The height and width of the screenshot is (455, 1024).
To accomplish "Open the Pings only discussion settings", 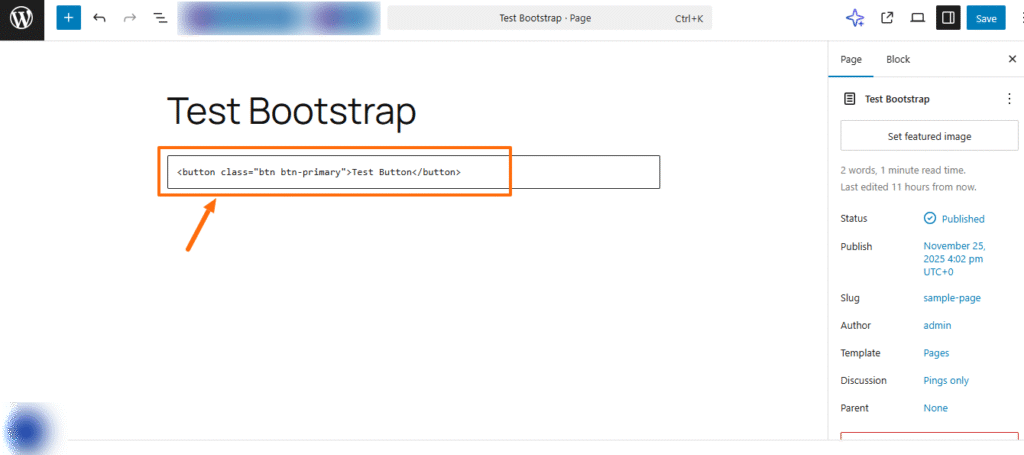I will click(x=946, y=381).
